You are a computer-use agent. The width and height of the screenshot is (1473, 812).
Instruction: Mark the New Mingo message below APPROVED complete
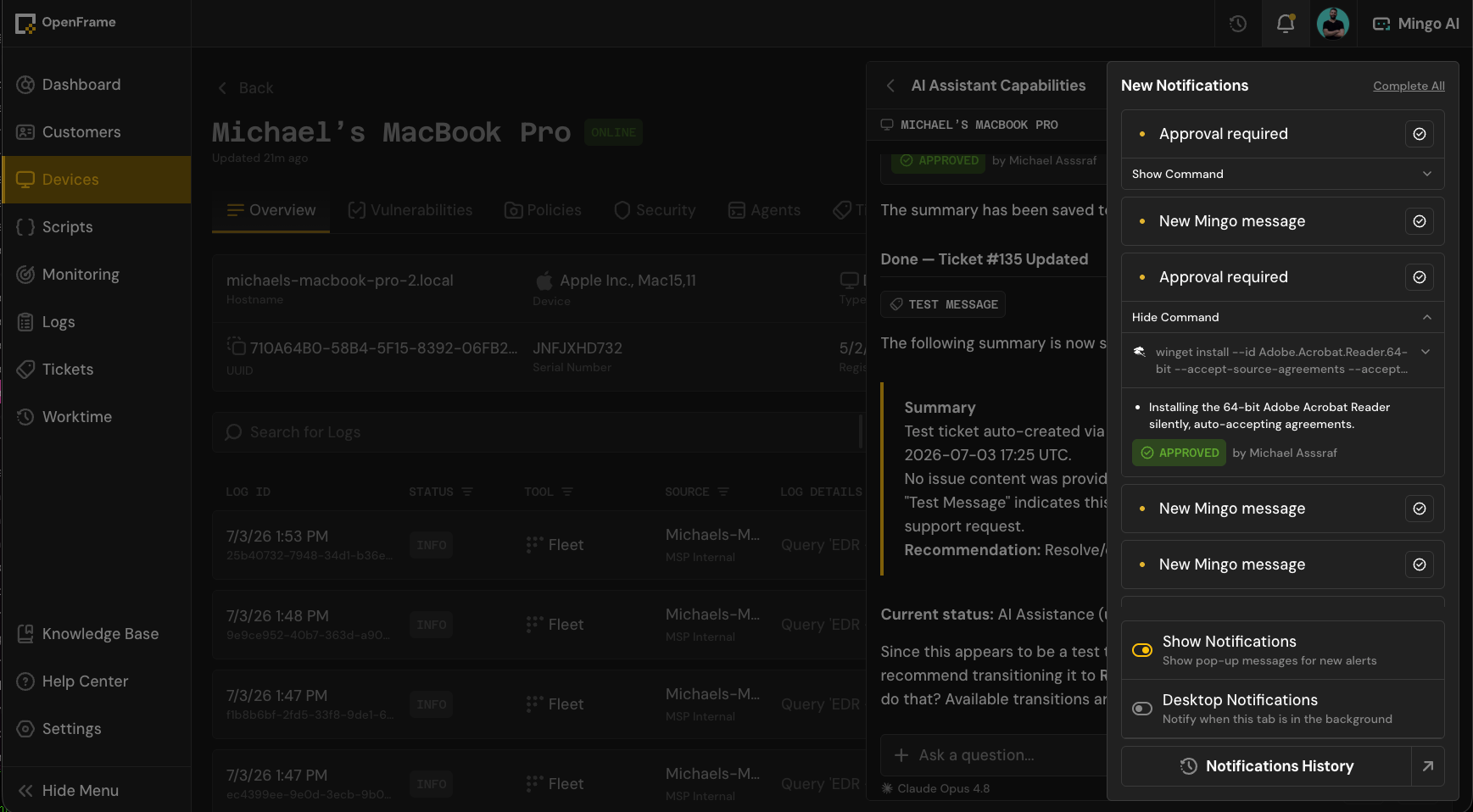click(1420, 509)
